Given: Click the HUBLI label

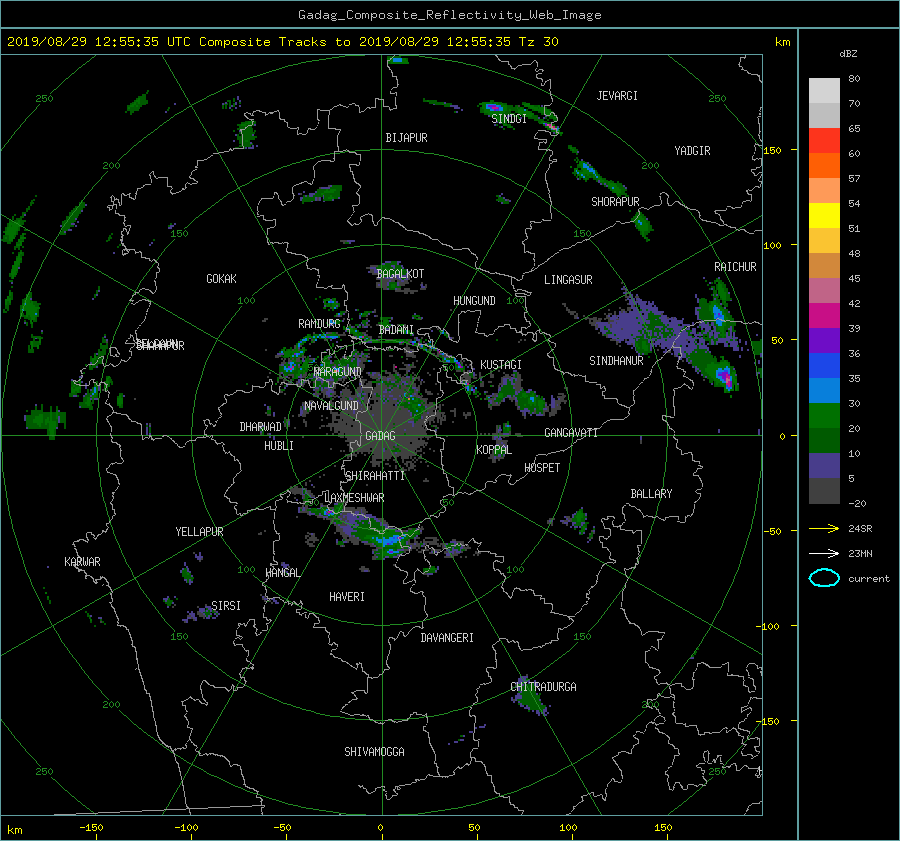Looking at the screenshot, I should coord(279,446).
